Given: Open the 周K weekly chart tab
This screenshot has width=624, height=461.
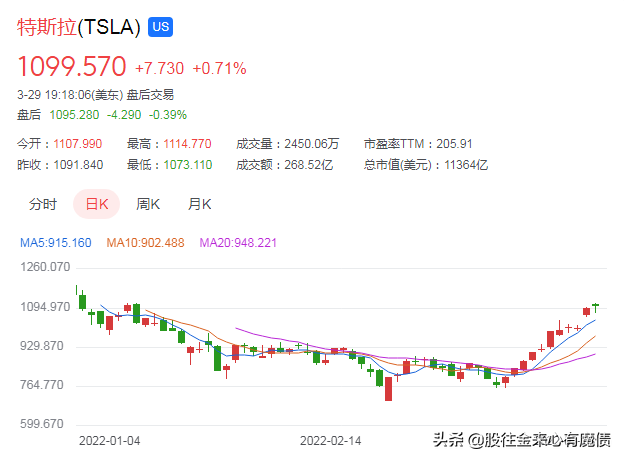Looking at the screenshot, I should coord(148,204).
